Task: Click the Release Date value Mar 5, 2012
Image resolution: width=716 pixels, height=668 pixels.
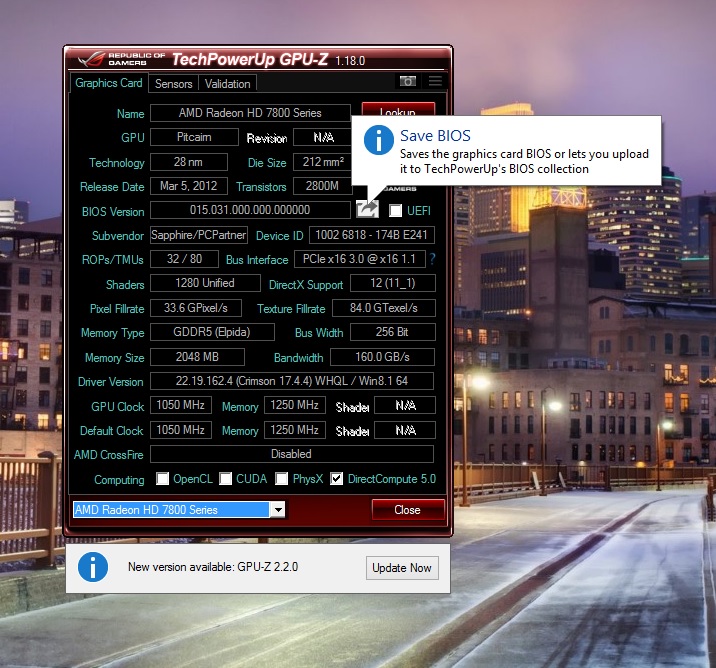Action: coord(189,186)
